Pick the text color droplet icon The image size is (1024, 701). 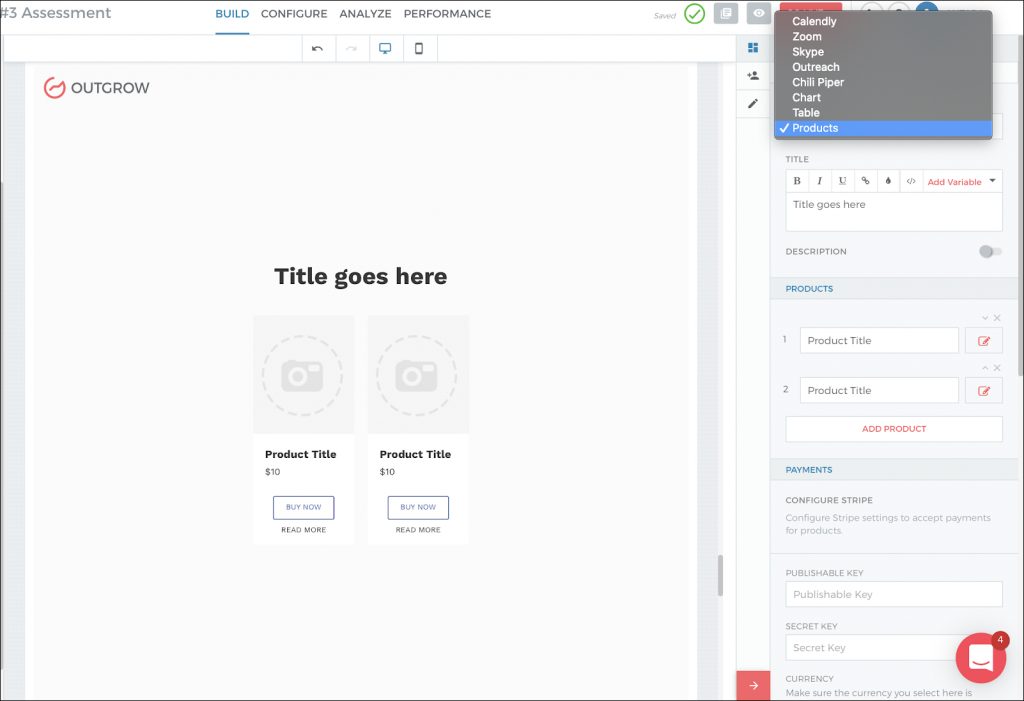click(x=888, y=181)
